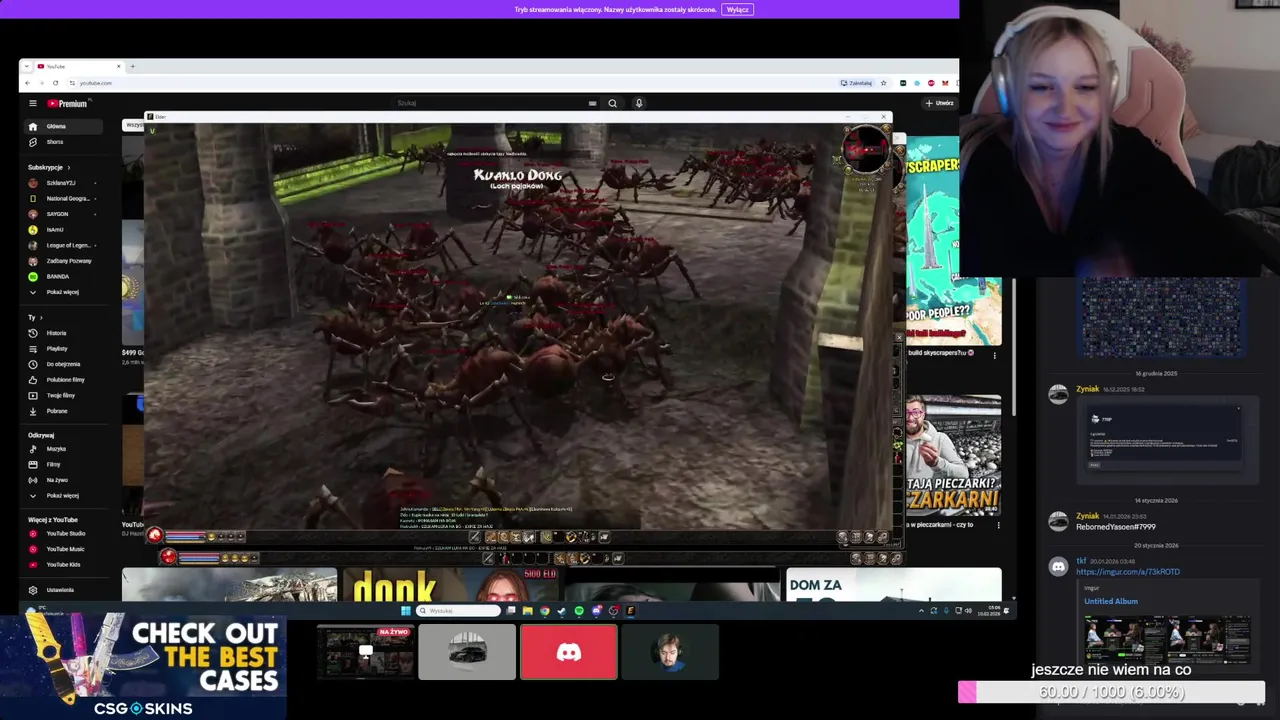Open League of Legends subscription channel
This screenshot has height=720, width=1280.
pos(63,245)
